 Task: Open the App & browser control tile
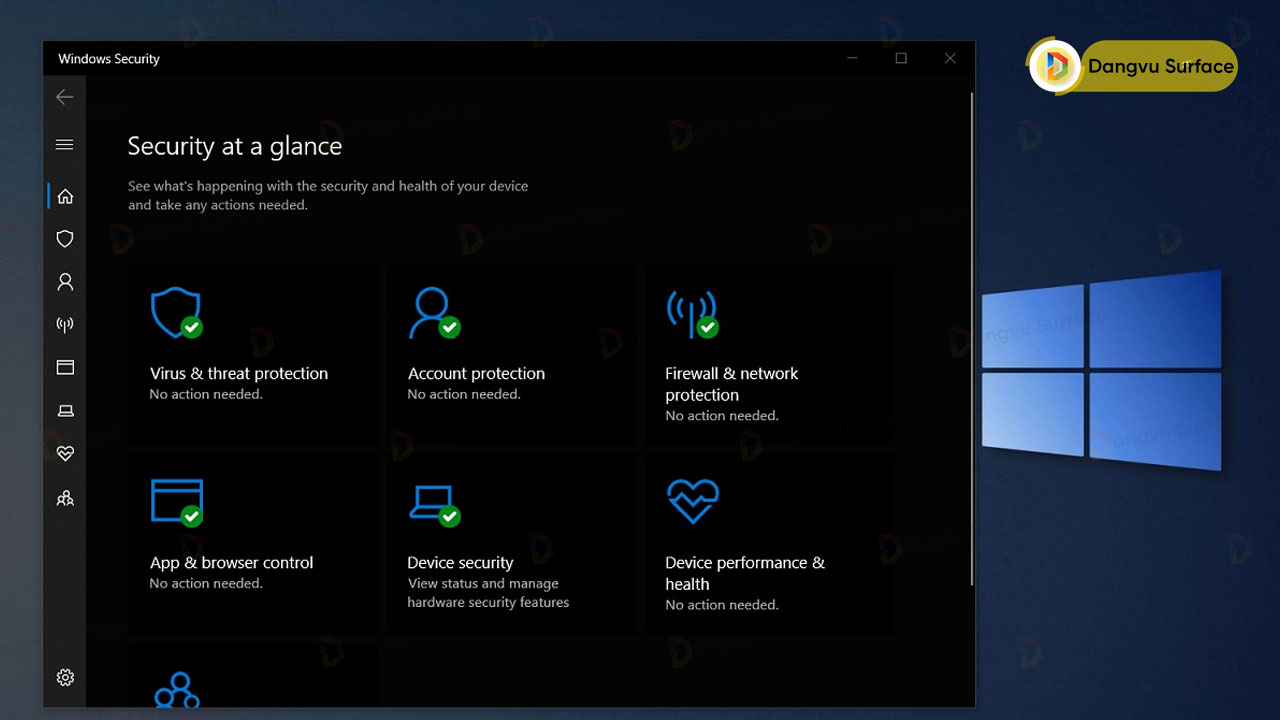253,542
